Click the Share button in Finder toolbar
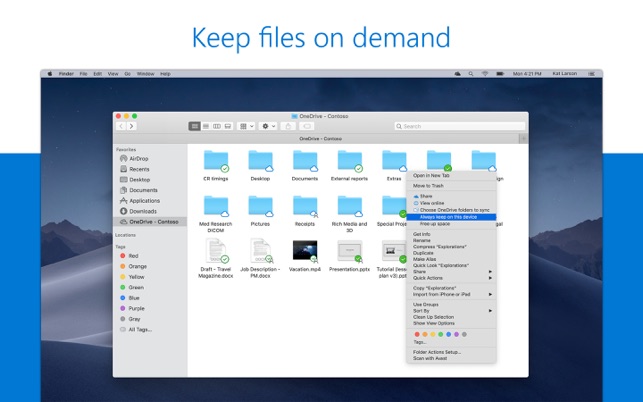The height and width of the screenshot is (402, 643). click(x=288, y=126)
